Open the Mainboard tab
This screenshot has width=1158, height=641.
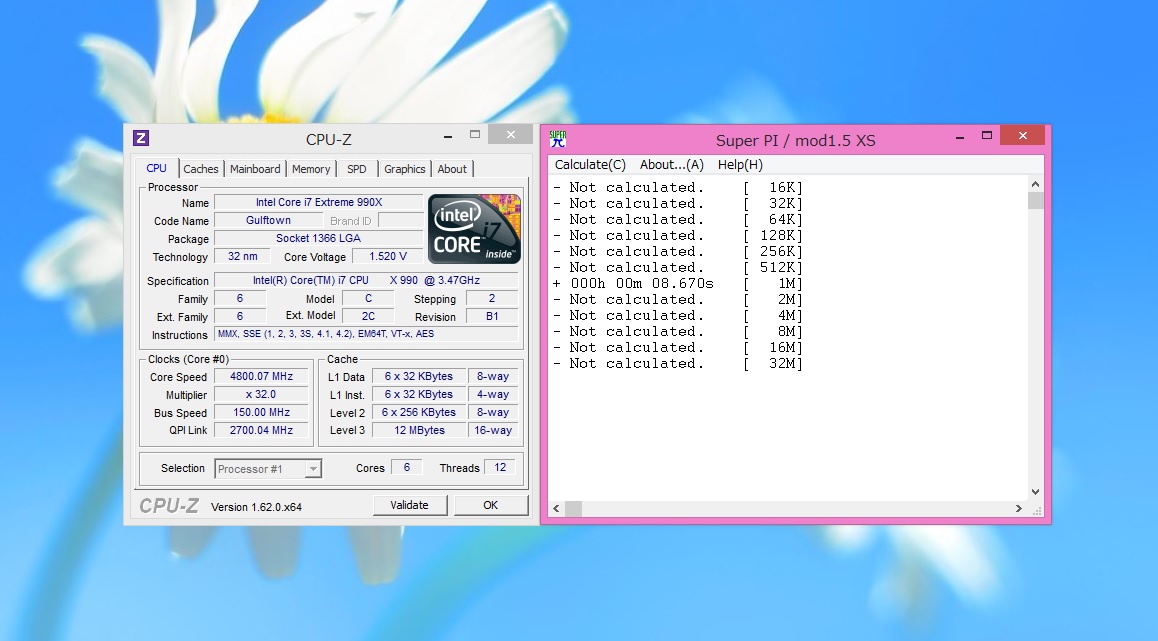(255, 169)
